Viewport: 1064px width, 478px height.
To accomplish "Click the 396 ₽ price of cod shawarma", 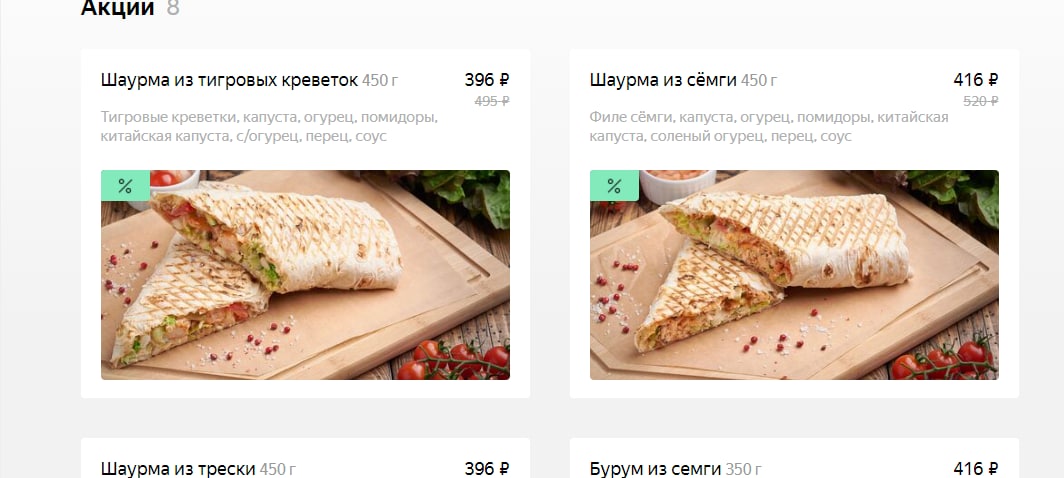I will [x=487, y=468].
